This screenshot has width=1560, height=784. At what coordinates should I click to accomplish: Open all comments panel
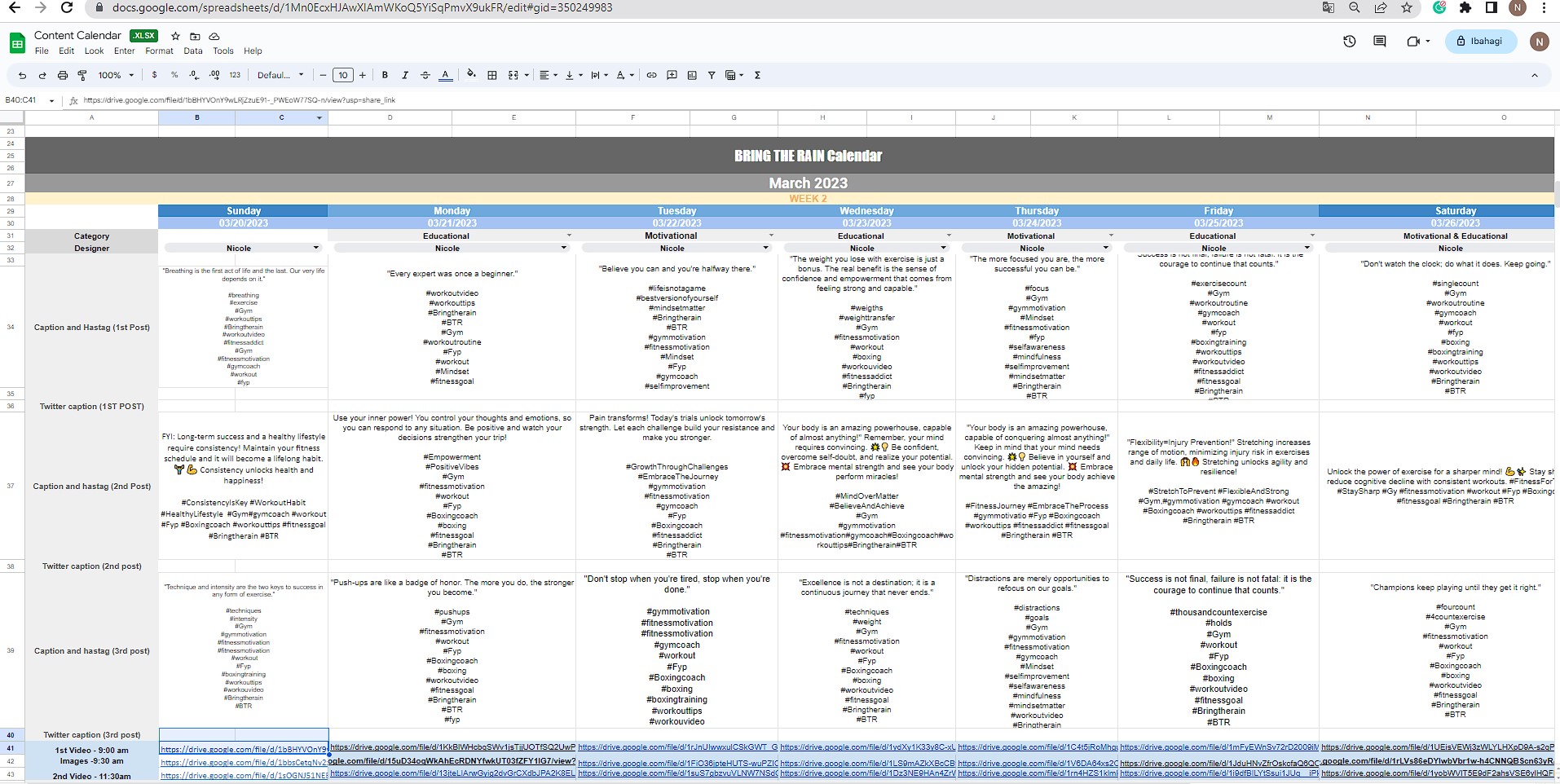[1380, 41]
